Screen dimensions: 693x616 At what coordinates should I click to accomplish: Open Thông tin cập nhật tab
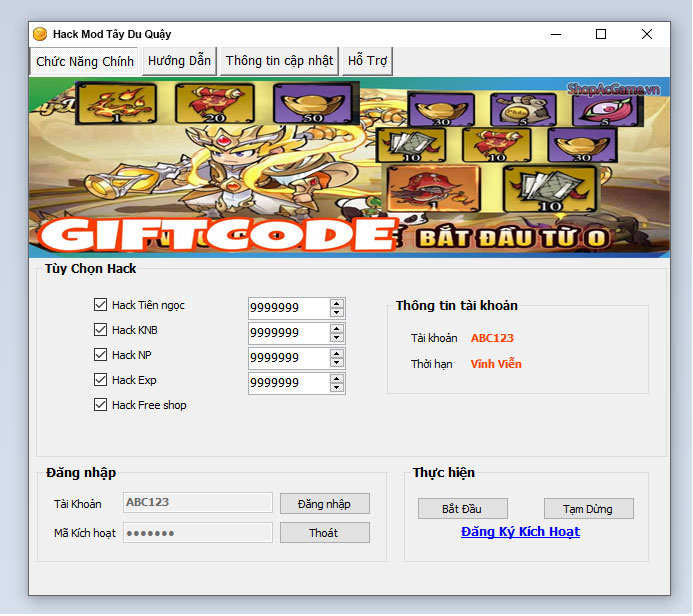point(279,61)
